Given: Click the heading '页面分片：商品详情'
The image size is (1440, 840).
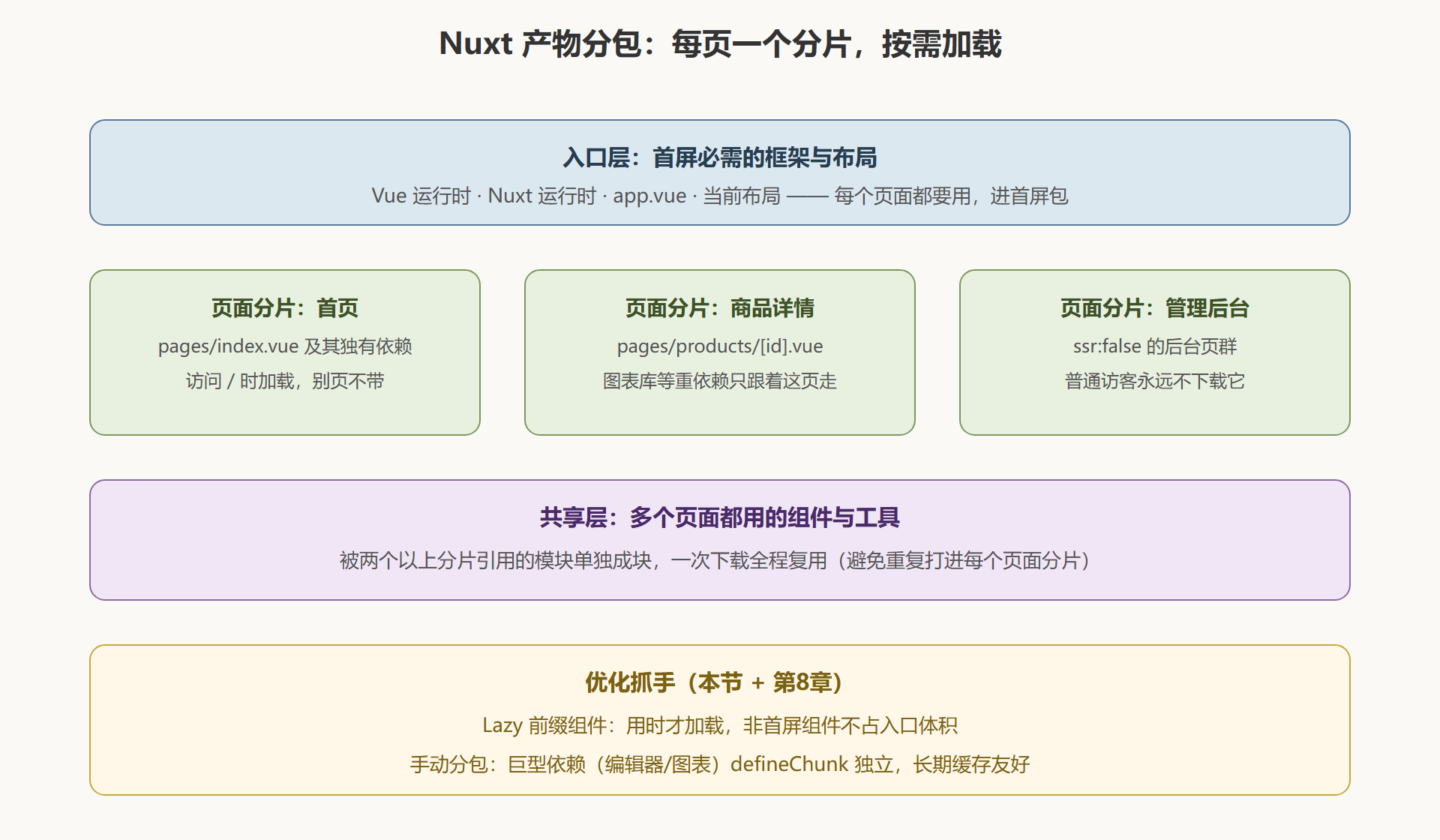Looking at the screenshot, I should pos(720,307).
